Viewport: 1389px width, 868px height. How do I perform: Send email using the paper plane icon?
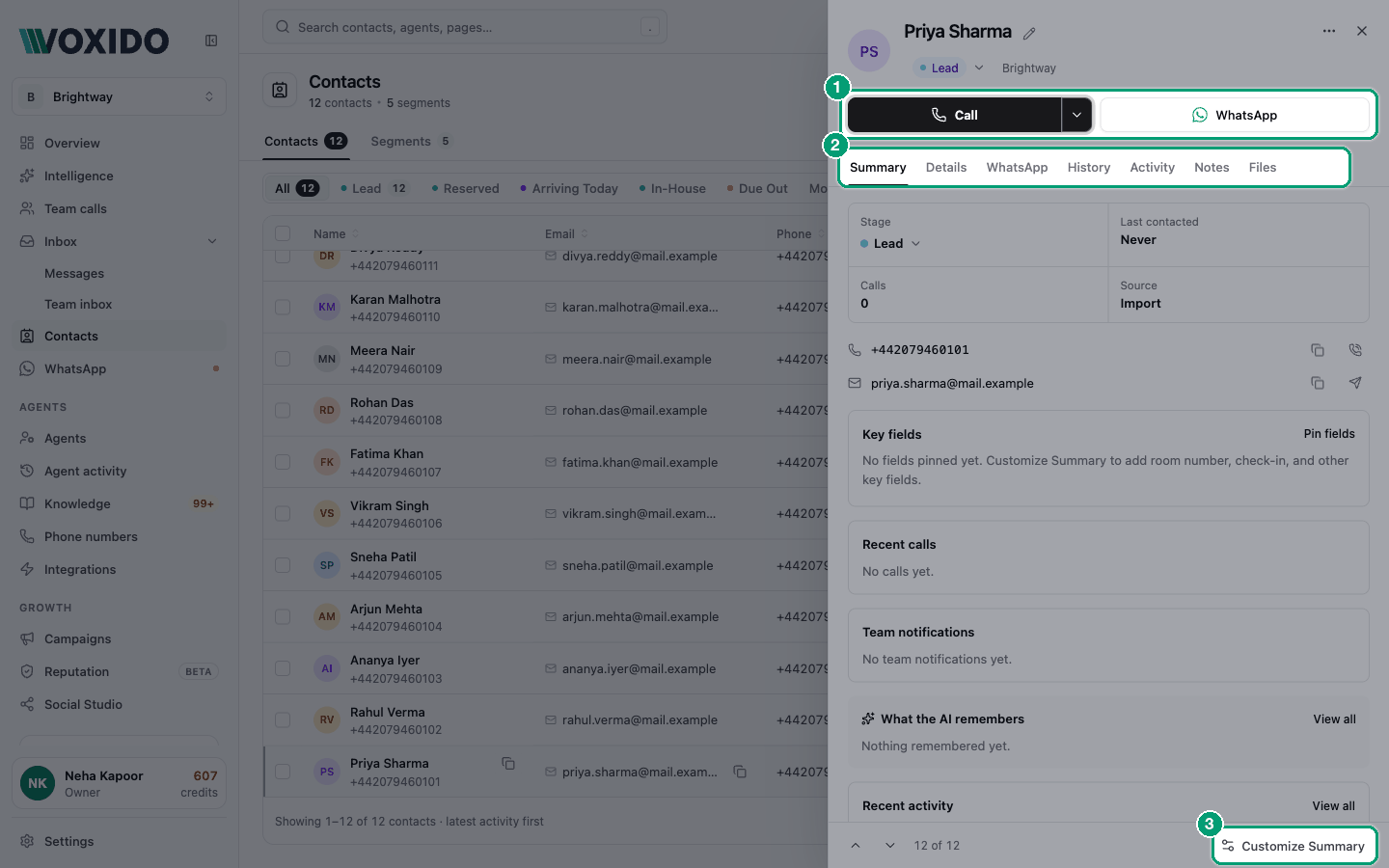click(1355, 383)
